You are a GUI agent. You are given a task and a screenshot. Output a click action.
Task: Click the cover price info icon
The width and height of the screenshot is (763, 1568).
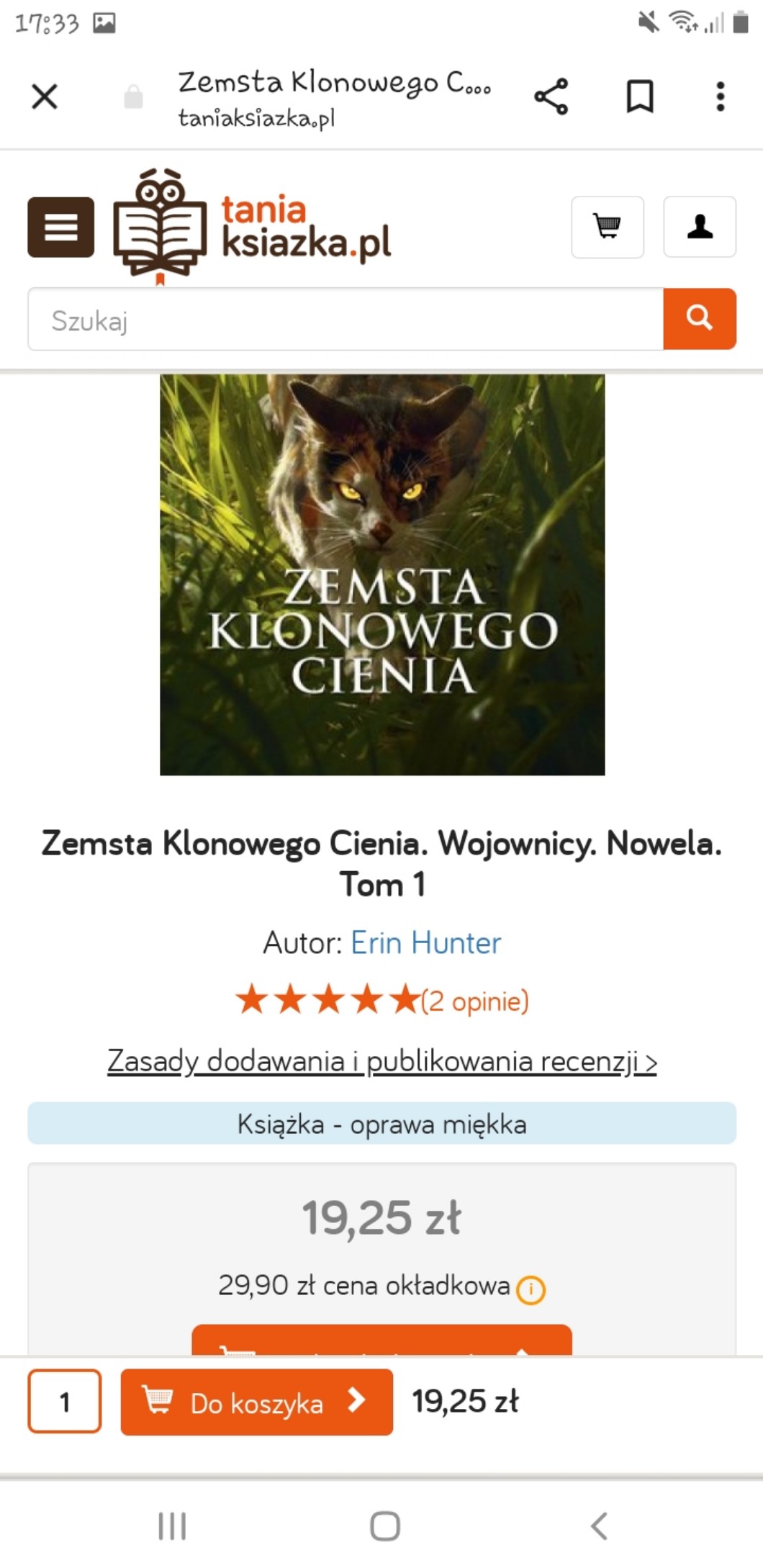point(531,1289)
